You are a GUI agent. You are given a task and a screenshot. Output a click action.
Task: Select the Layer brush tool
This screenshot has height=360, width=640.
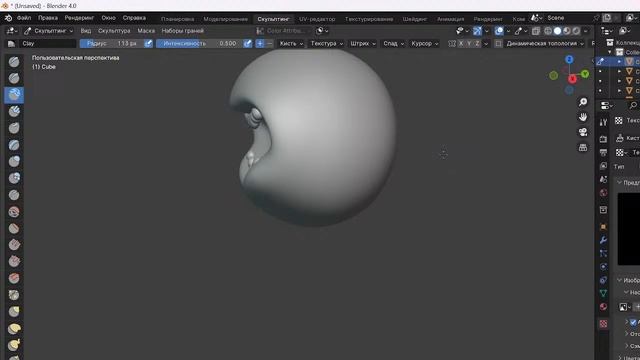(x=14, y=145)
